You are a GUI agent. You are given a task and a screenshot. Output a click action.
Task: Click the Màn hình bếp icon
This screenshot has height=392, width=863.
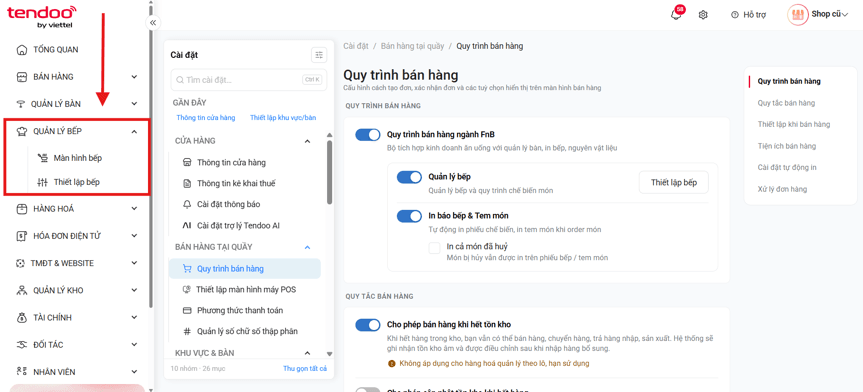[x=42, y=158]
